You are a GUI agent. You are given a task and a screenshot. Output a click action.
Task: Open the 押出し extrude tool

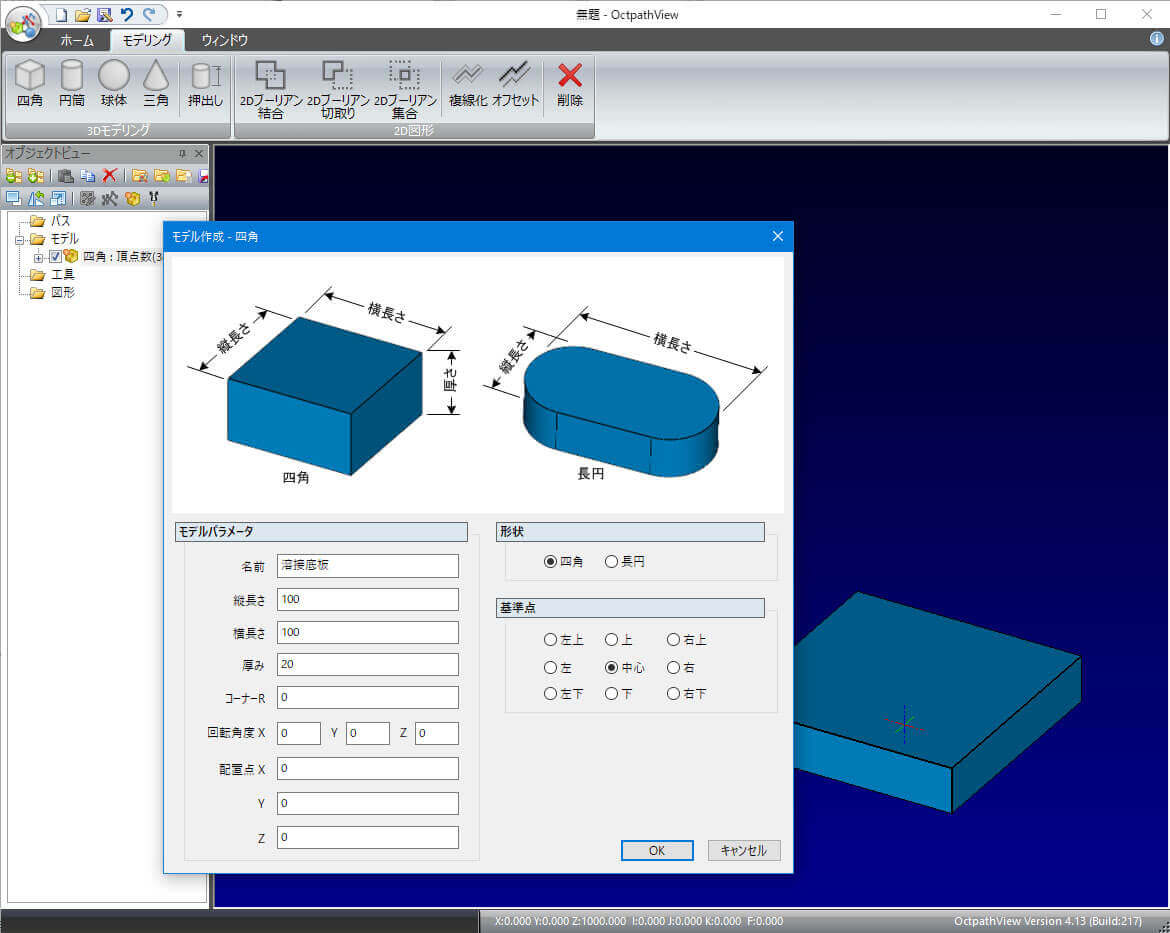[x=205, y=83]
